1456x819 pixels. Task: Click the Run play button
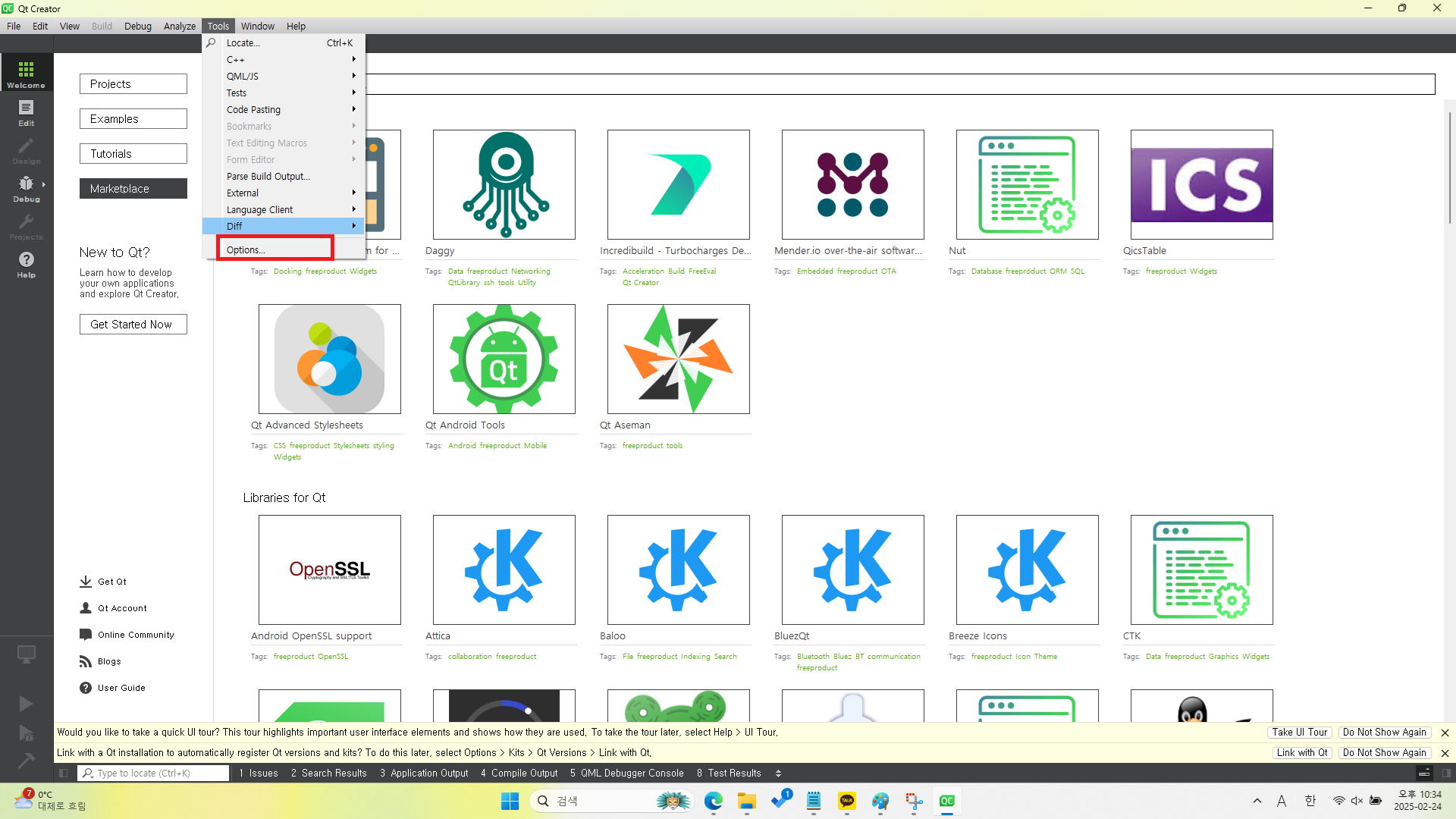click(x=26, y=704)
